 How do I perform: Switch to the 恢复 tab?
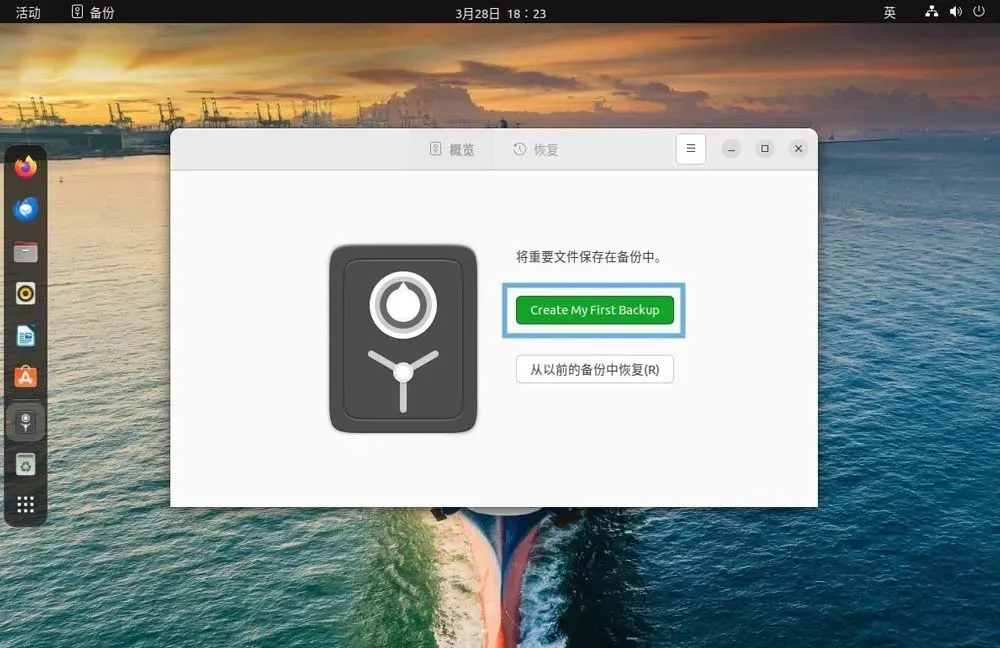click(x=536, y=149)
